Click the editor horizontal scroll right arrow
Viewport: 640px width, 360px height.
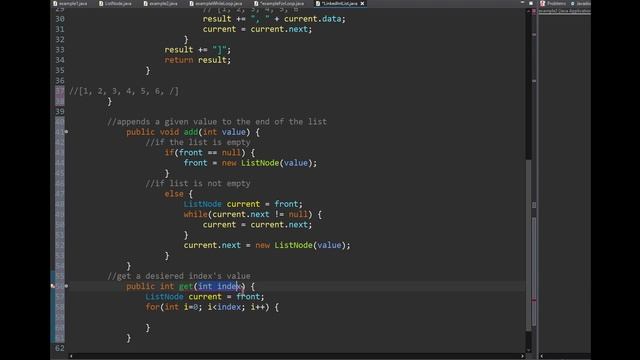tap(522, 356)
